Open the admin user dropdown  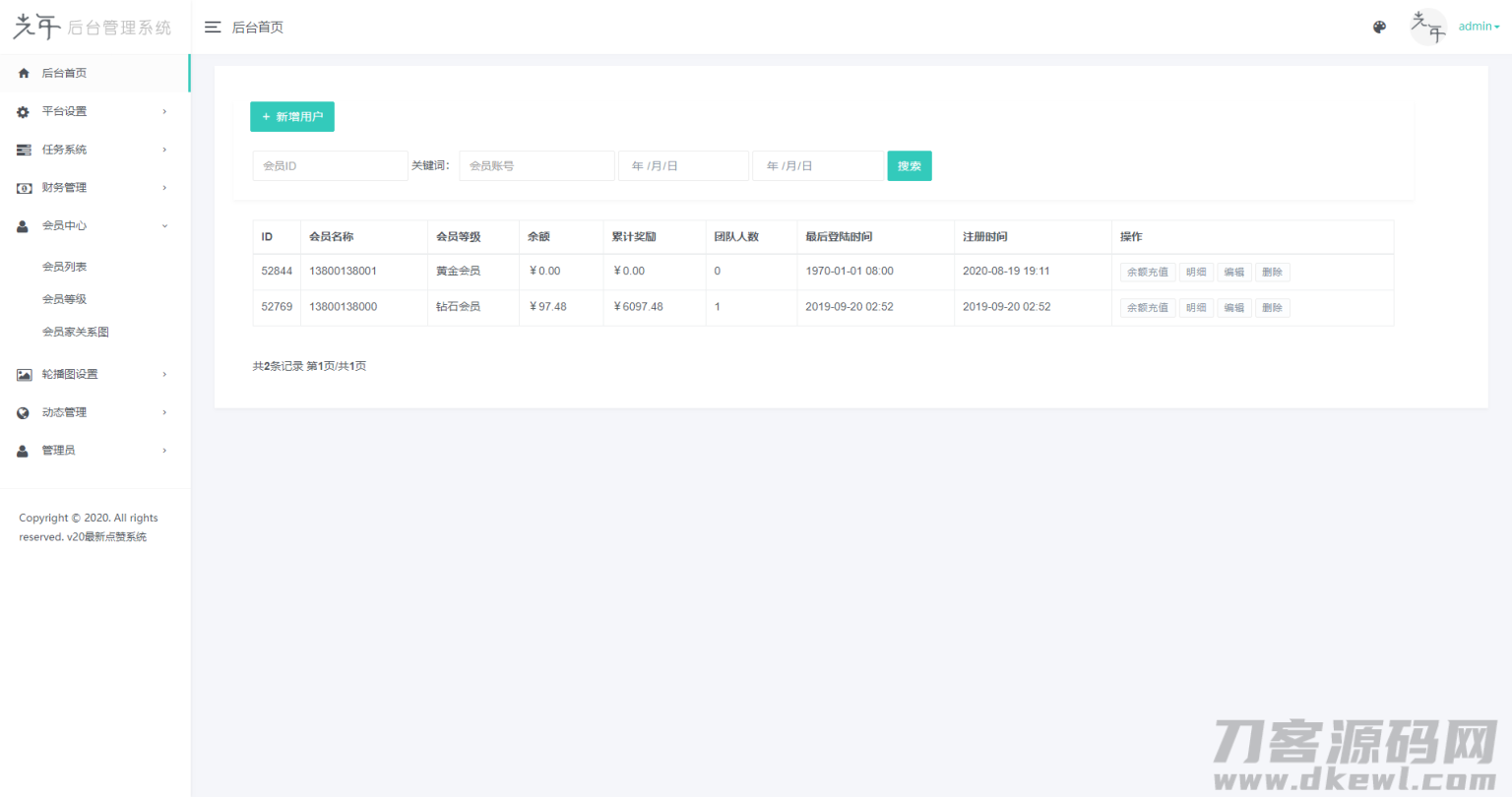click(1479, 27)
